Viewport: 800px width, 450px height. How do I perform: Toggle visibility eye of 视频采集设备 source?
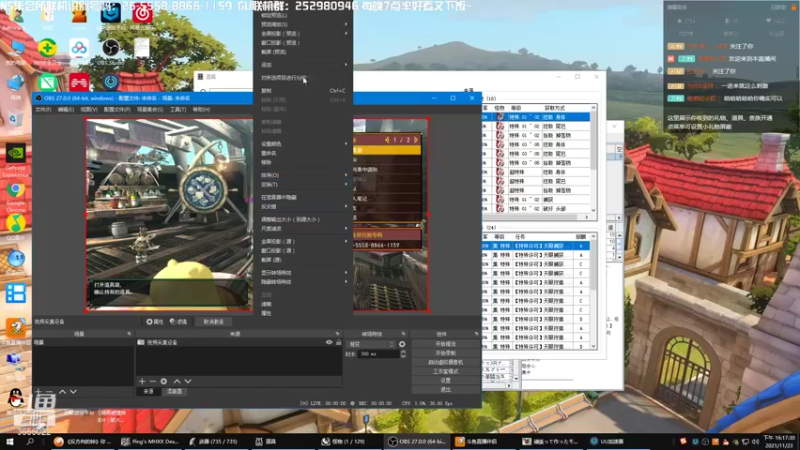(329, 342)
